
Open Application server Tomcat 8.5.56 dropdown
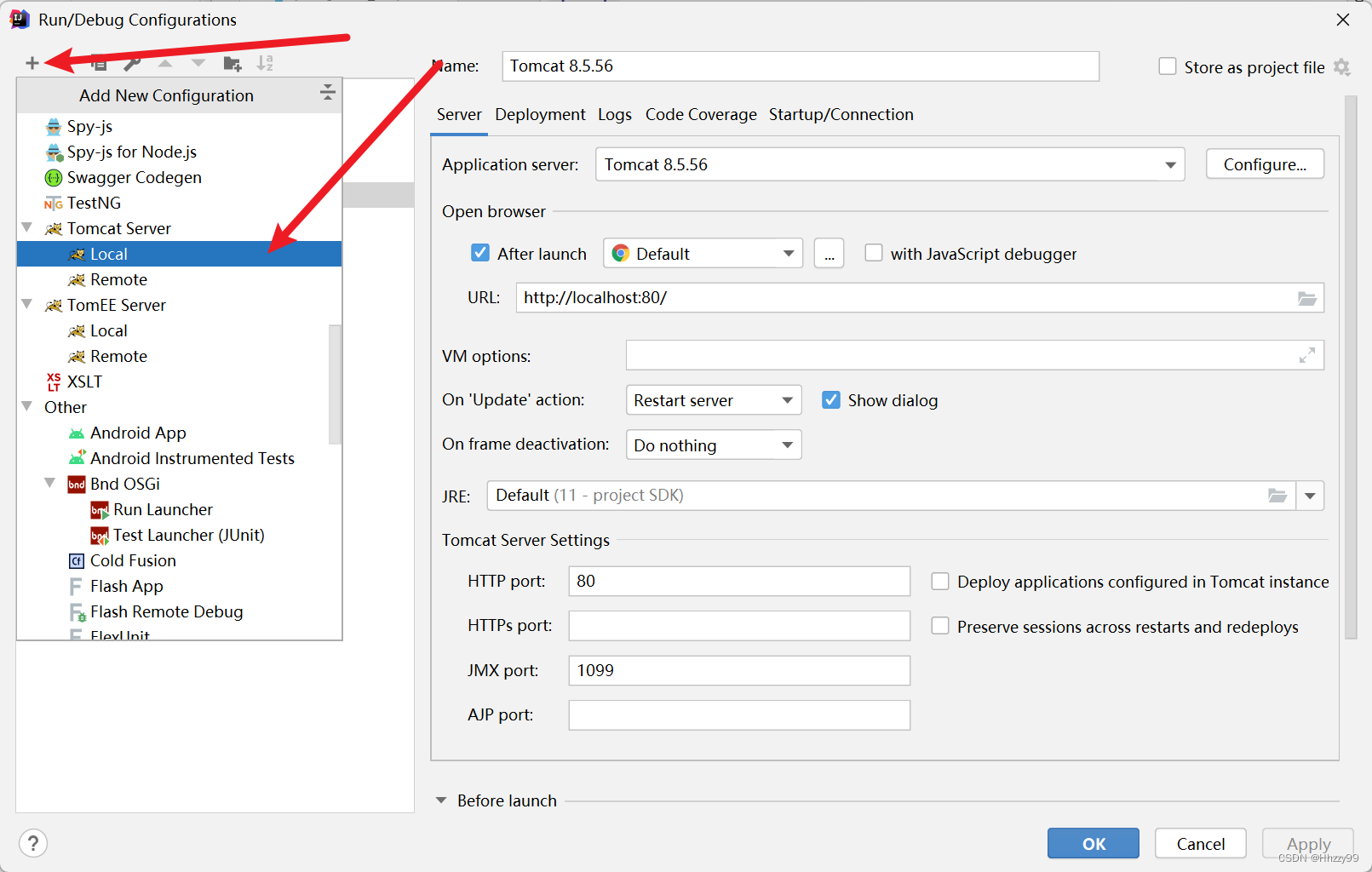pos(890,164)
